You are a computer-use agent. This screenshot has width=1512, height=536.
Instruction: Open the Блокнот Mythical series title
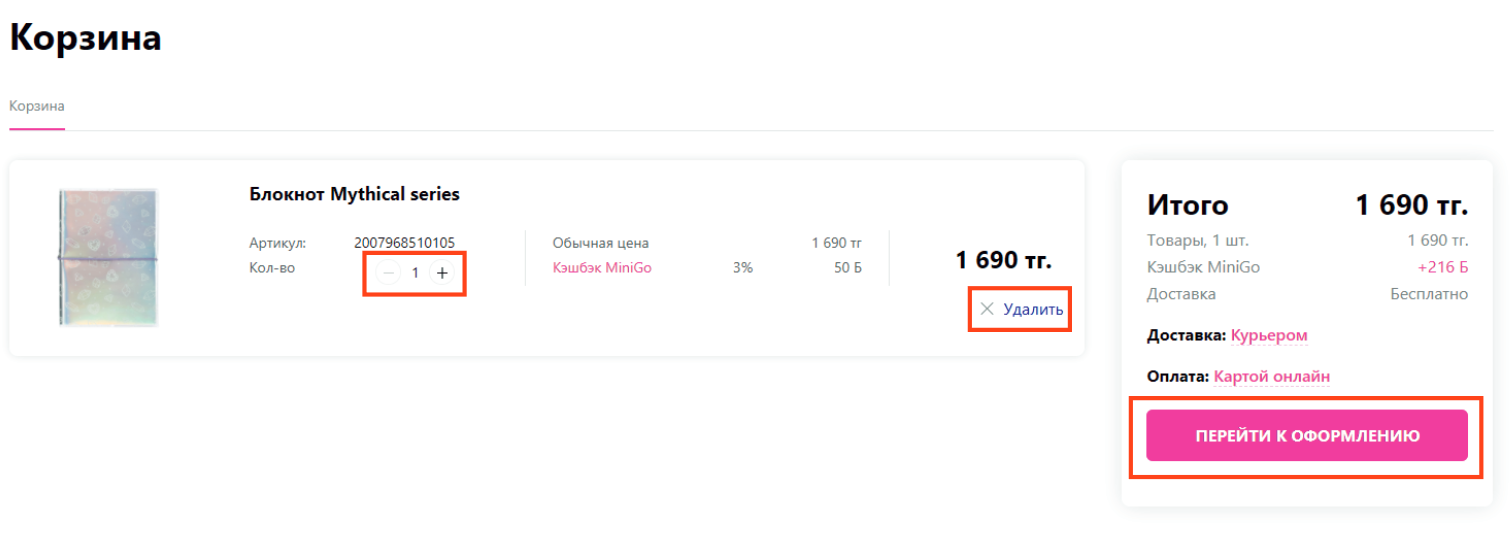tap(354, 194)
